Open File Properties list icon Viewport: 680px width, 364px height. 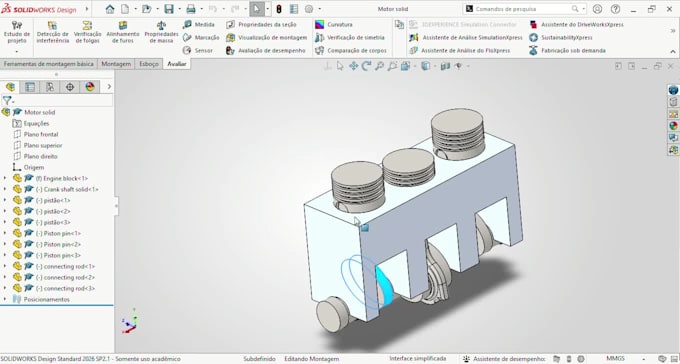click(x=294, y=9)
